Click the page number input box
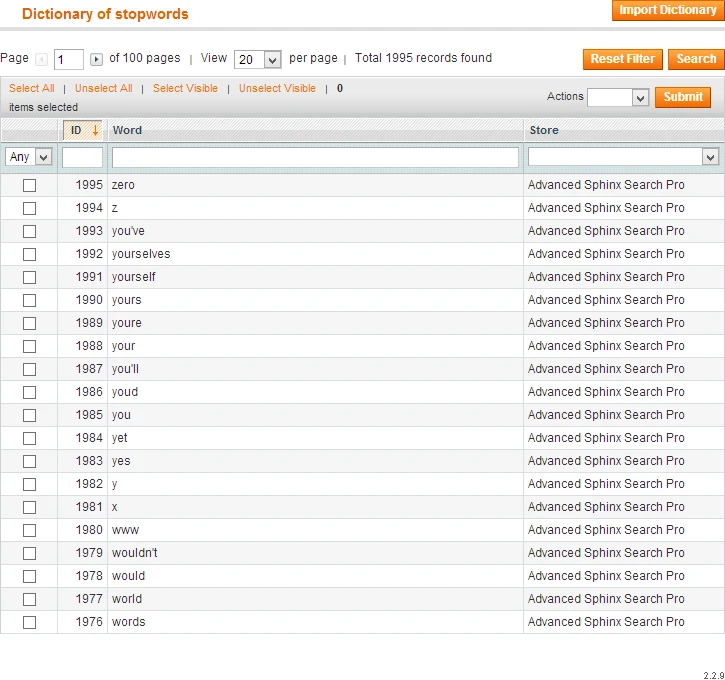This screenshot has width=725, height=680. click(x=69, y=60)
